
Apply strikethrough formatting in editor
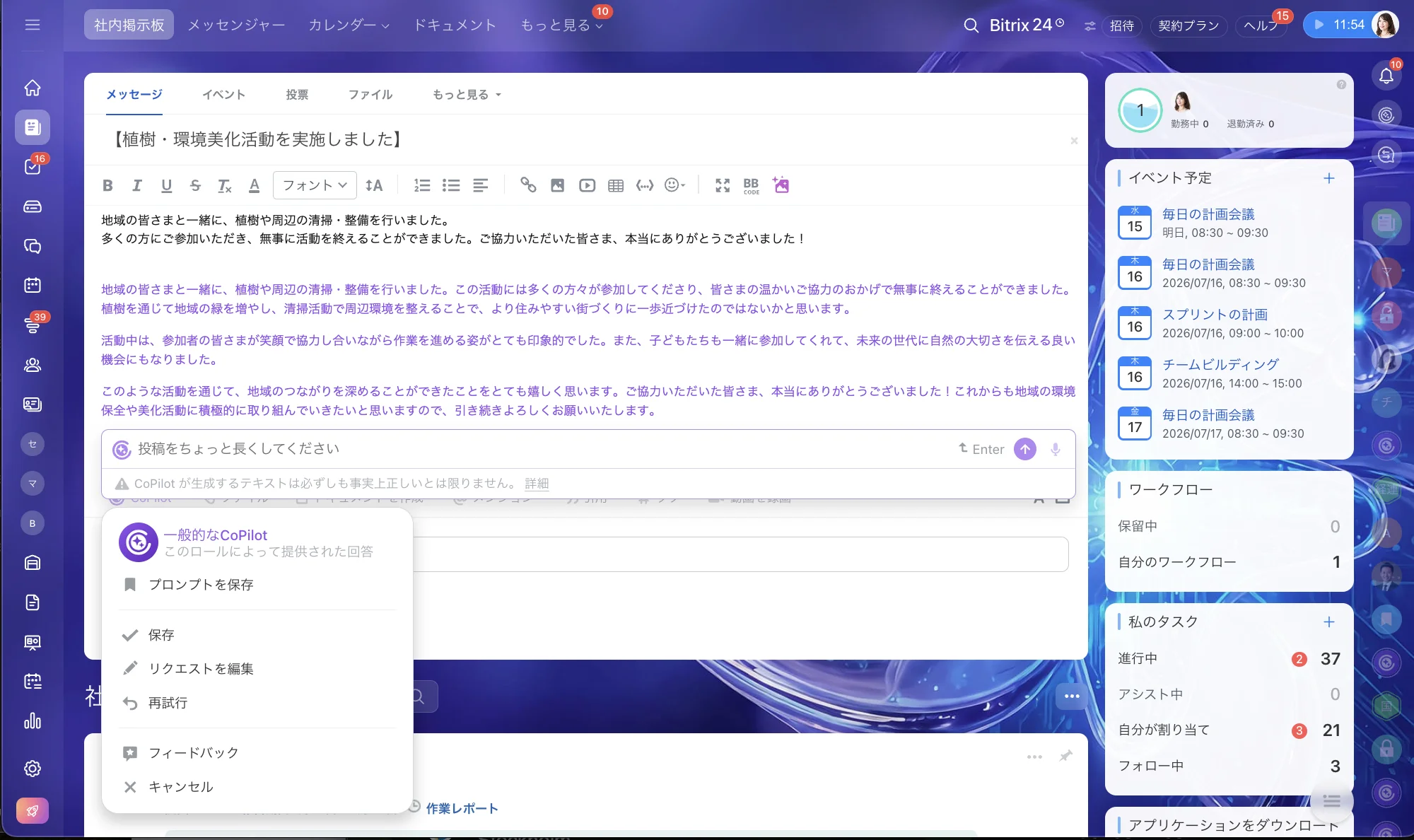coord(195,185)
